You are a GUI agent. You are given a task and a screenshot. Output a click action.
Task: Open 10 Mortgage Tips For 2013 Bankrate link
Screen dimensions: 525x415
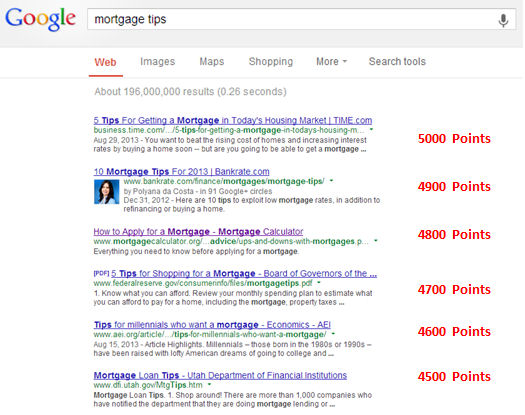(181, 171)
